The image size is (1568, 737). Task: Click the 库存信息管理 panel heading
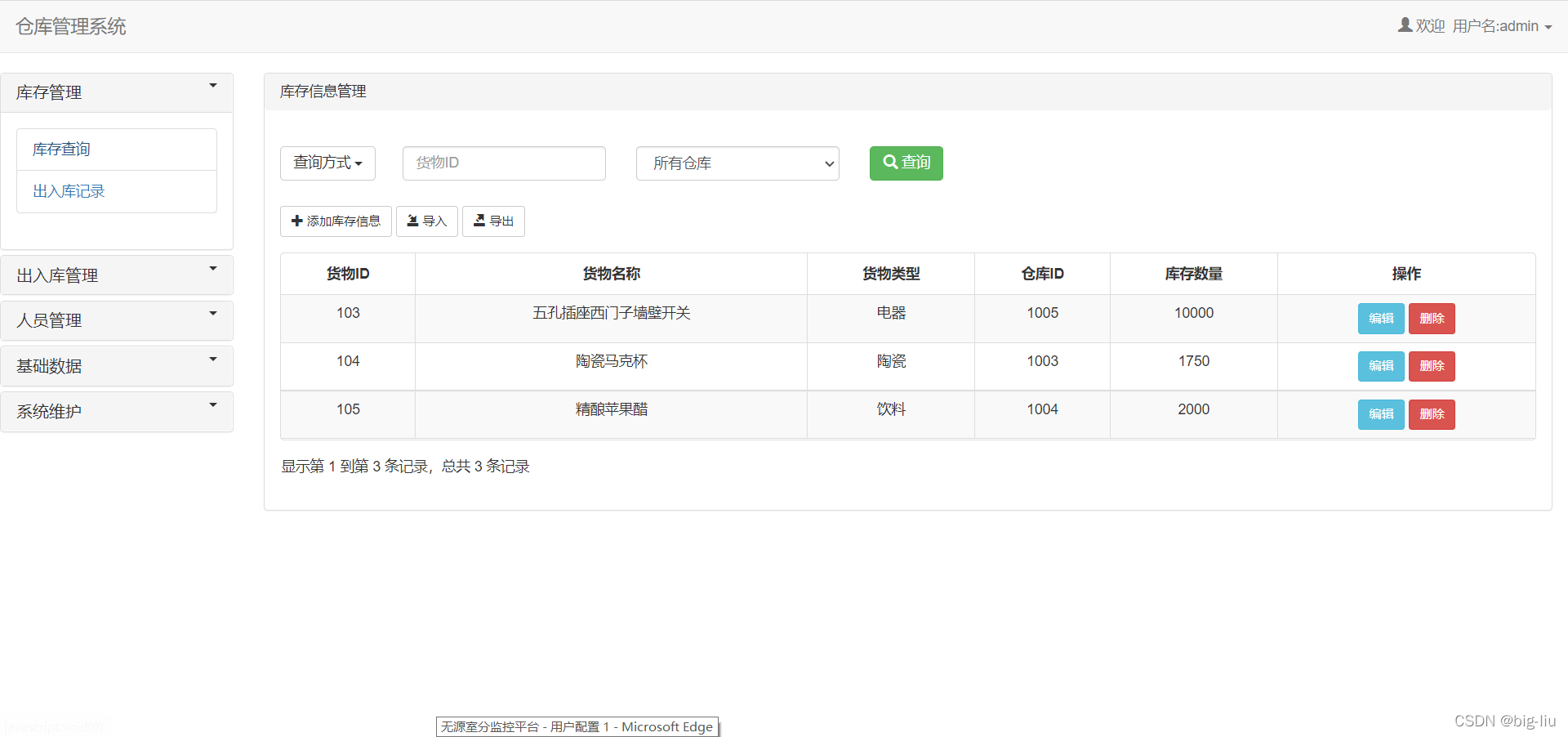coord(323,92)
